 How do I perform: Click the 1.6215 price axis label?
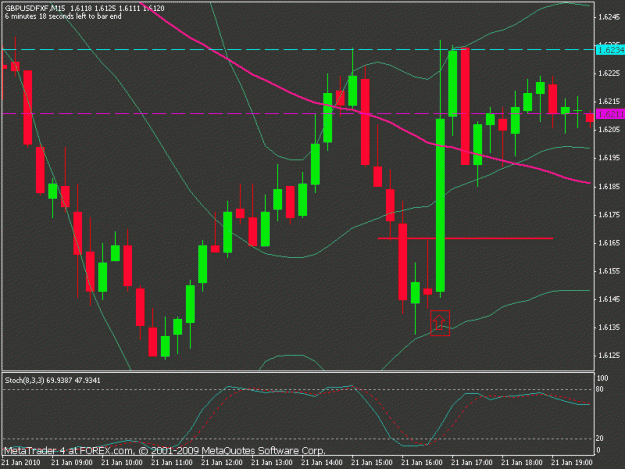609,102
